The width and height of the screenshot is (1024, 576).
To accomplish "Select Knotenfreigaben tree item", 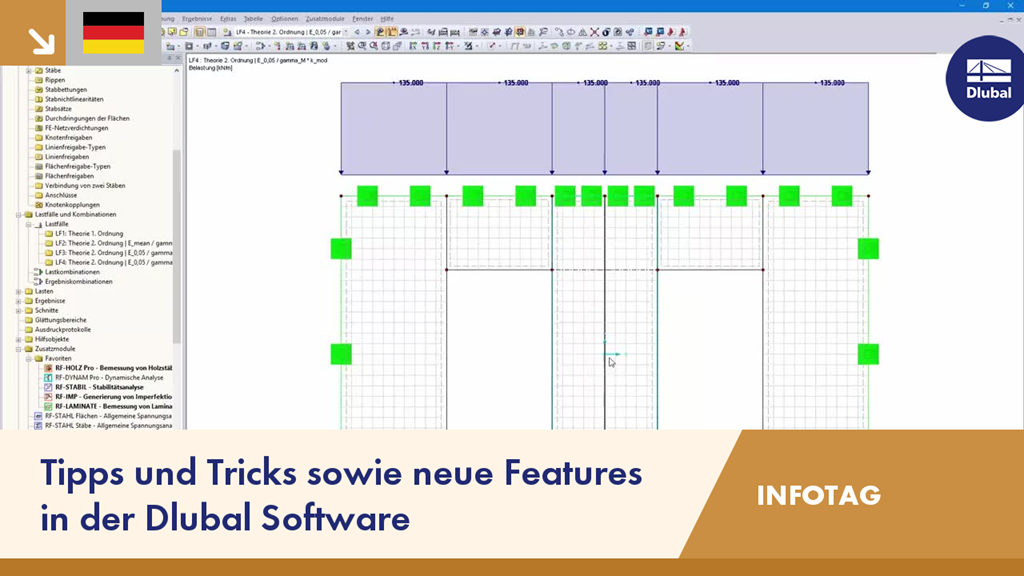I will (69, 138).
